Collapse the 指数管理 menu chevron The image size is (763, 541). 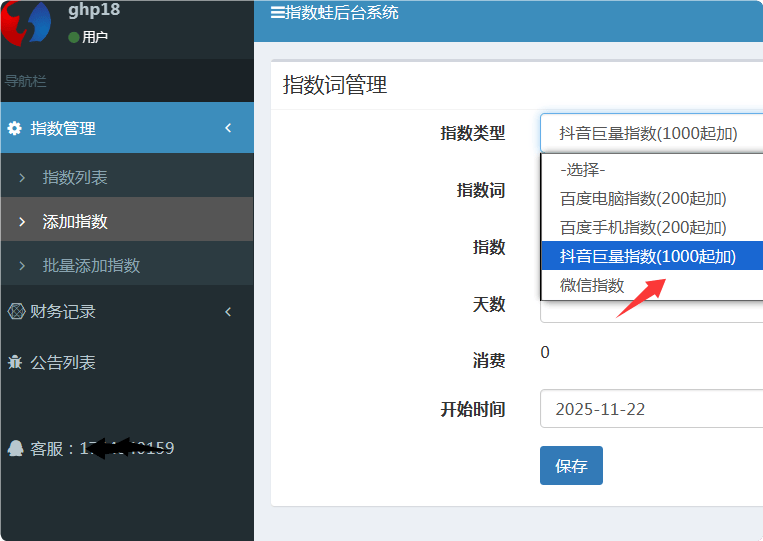228,128
